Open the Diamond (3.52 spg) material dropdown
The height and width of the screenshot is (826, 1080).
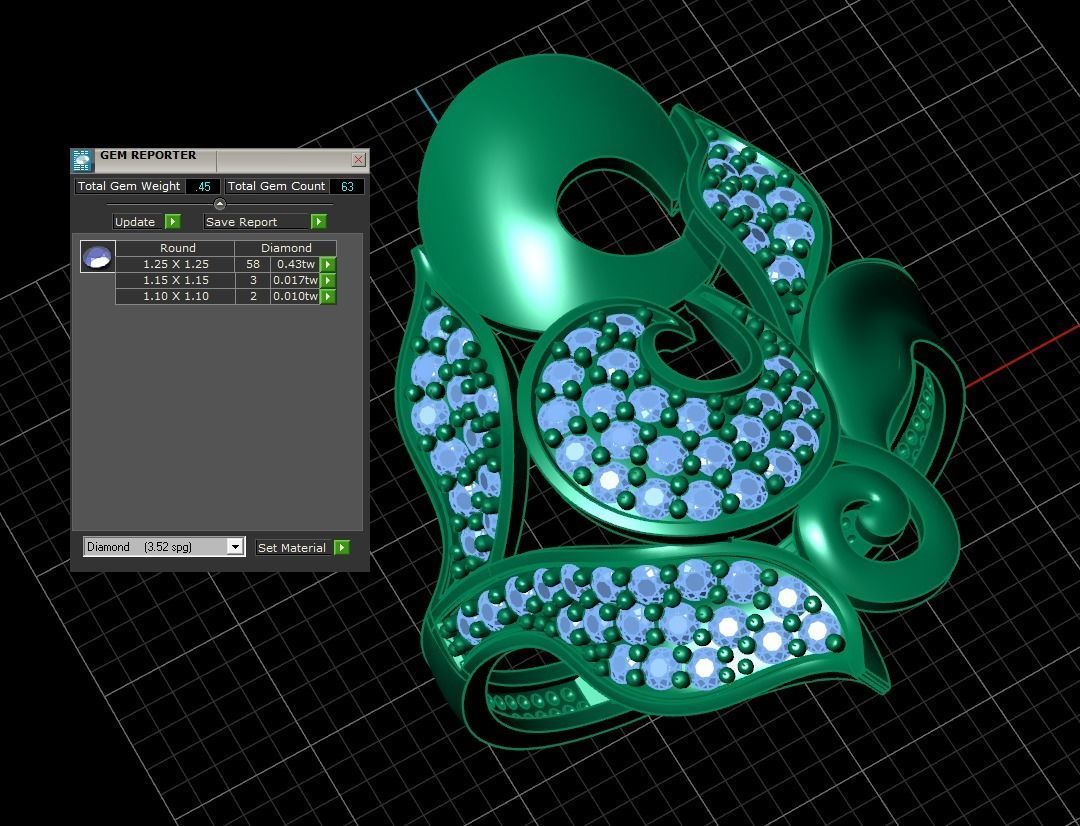click(x=164, y=547)
